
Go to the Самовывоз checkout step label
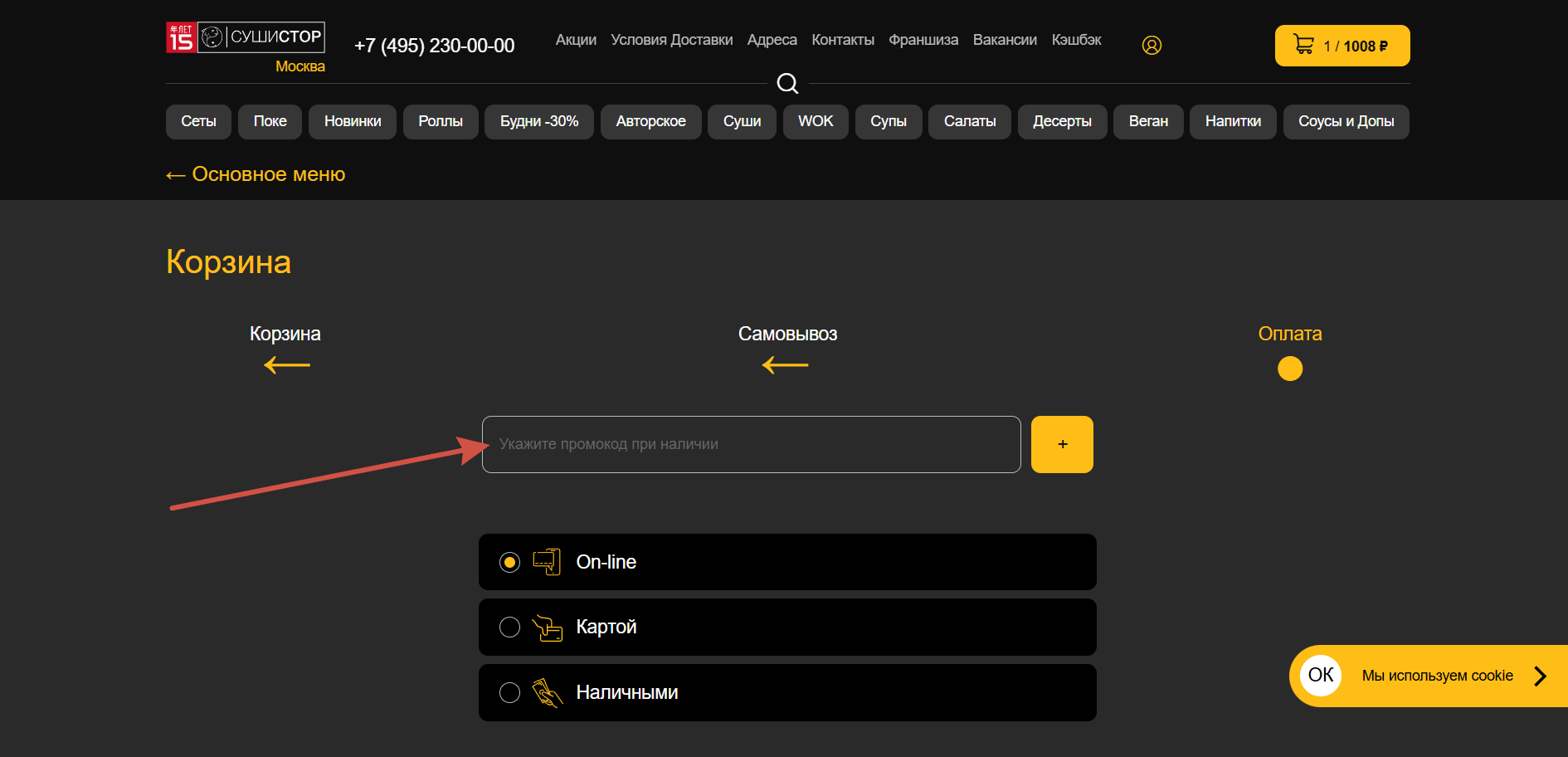(787, 334)
